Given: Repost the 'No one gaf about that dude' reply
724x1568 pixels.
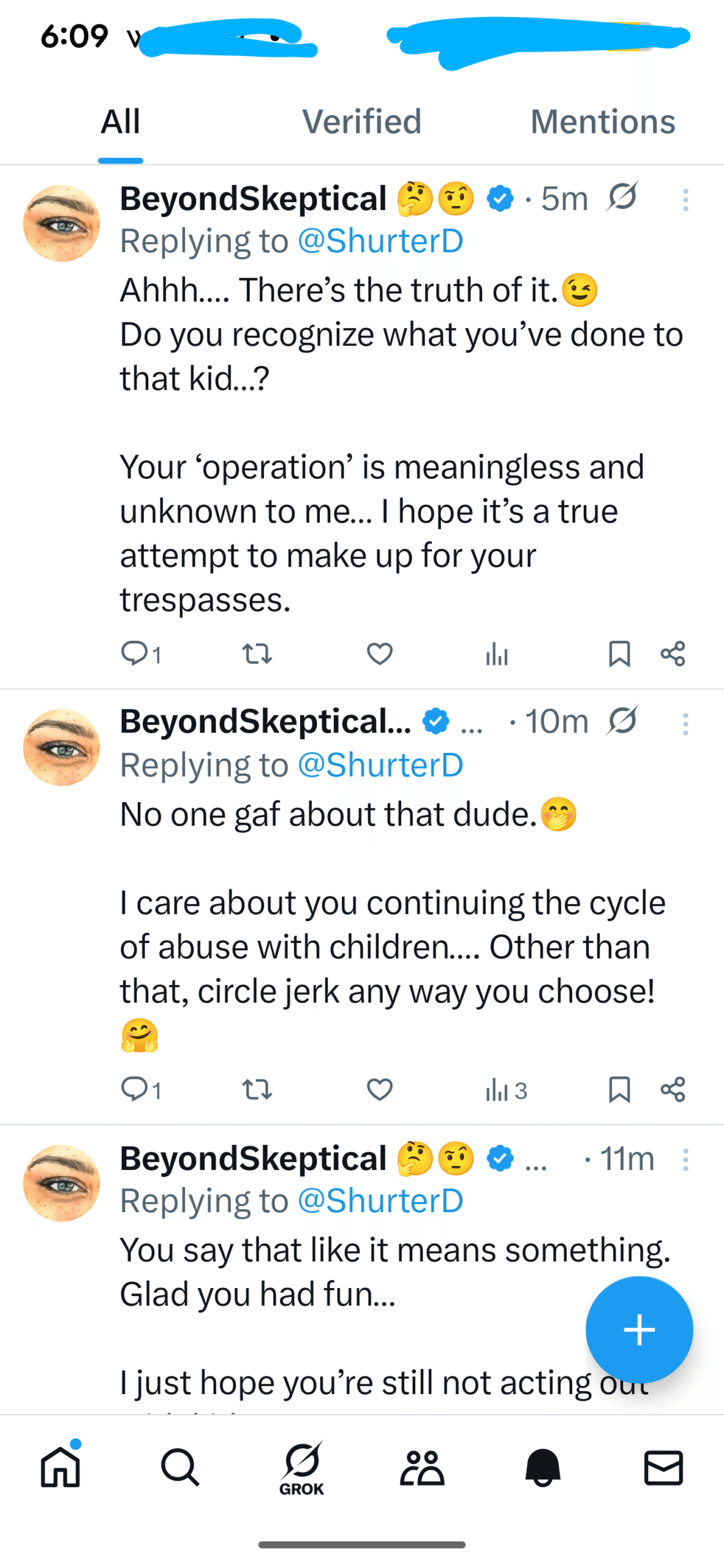Looking at the screenshot, I should [257, 1090].
